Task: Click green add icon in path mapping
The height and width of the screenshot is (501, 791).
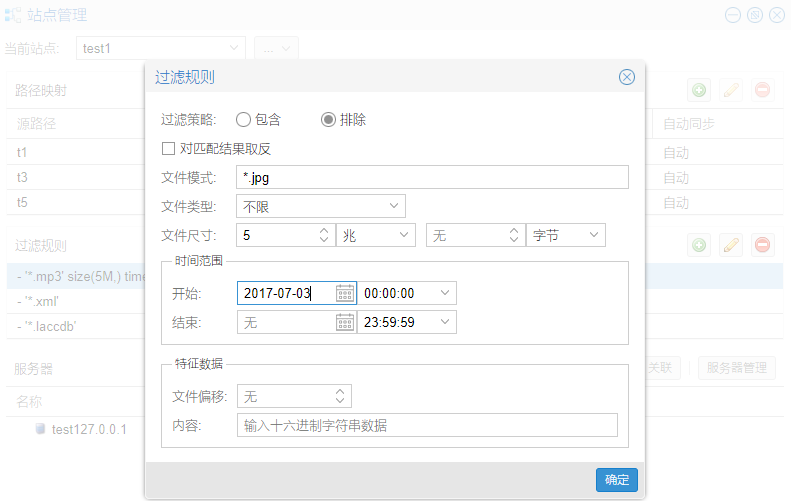Action: click(699, 90)
